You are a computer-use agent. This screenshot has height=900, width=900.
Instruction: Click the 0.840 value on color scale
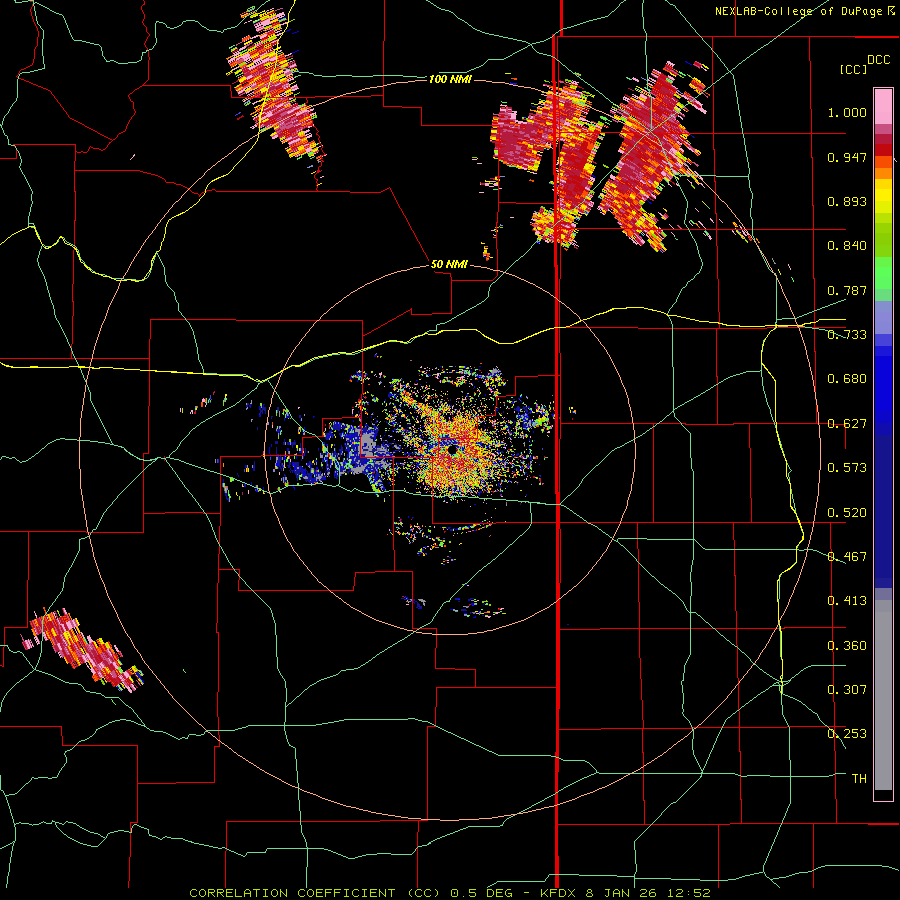(847, 246)
